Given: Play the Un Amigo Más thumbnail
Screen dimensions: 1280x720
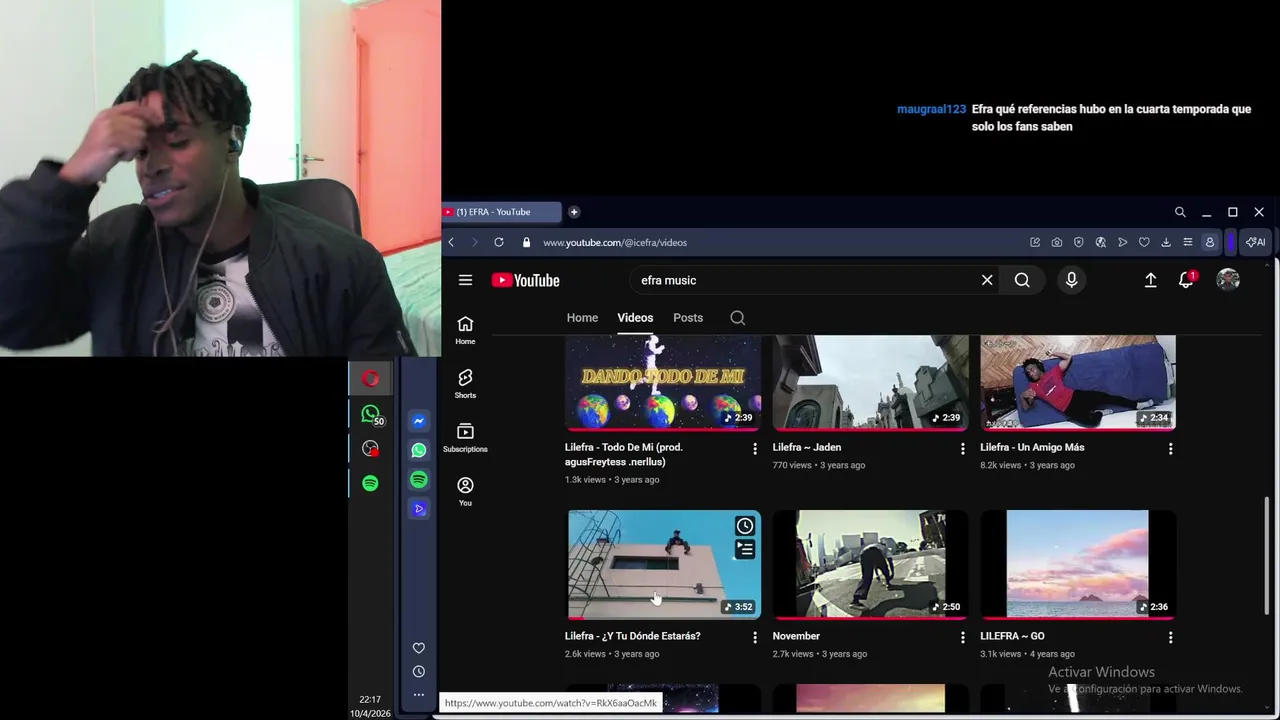Looking at the screenshot, I should pyautogui.click(x=1078, y=383).
